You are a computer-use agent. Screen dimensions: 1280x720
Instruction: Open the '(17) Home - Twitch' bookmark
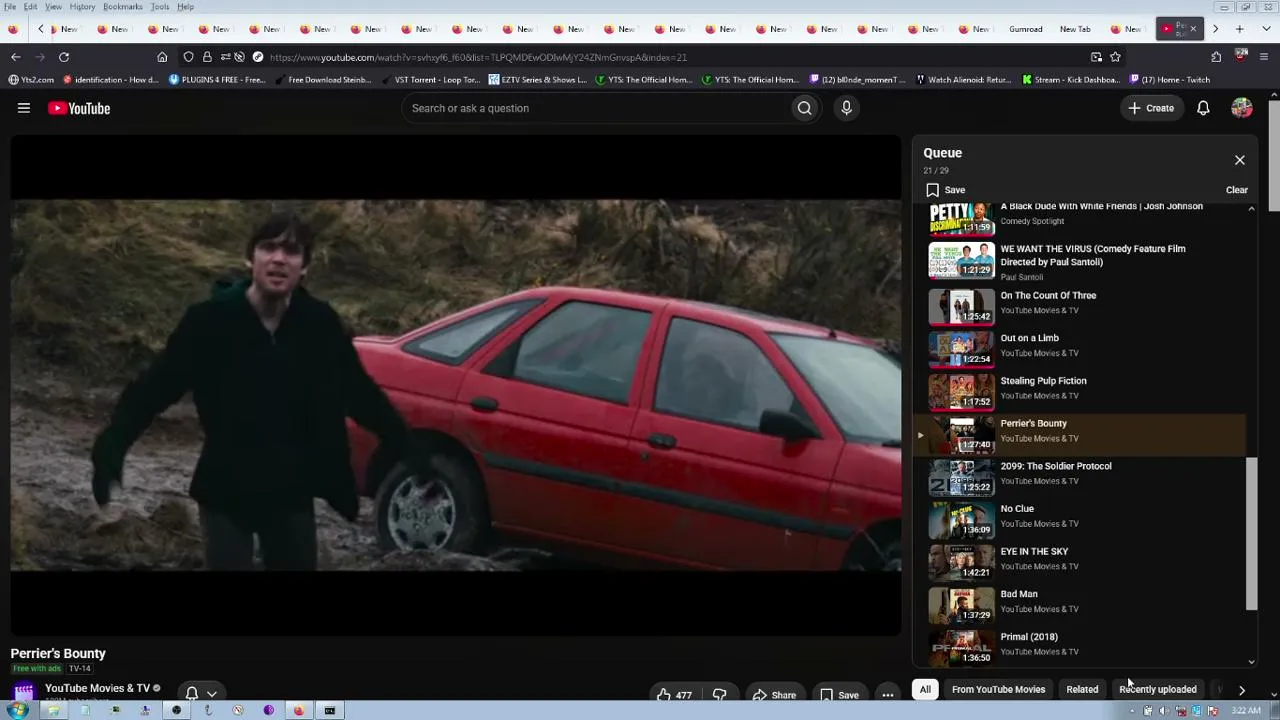pyautogui.click(x=1169, y=80)
